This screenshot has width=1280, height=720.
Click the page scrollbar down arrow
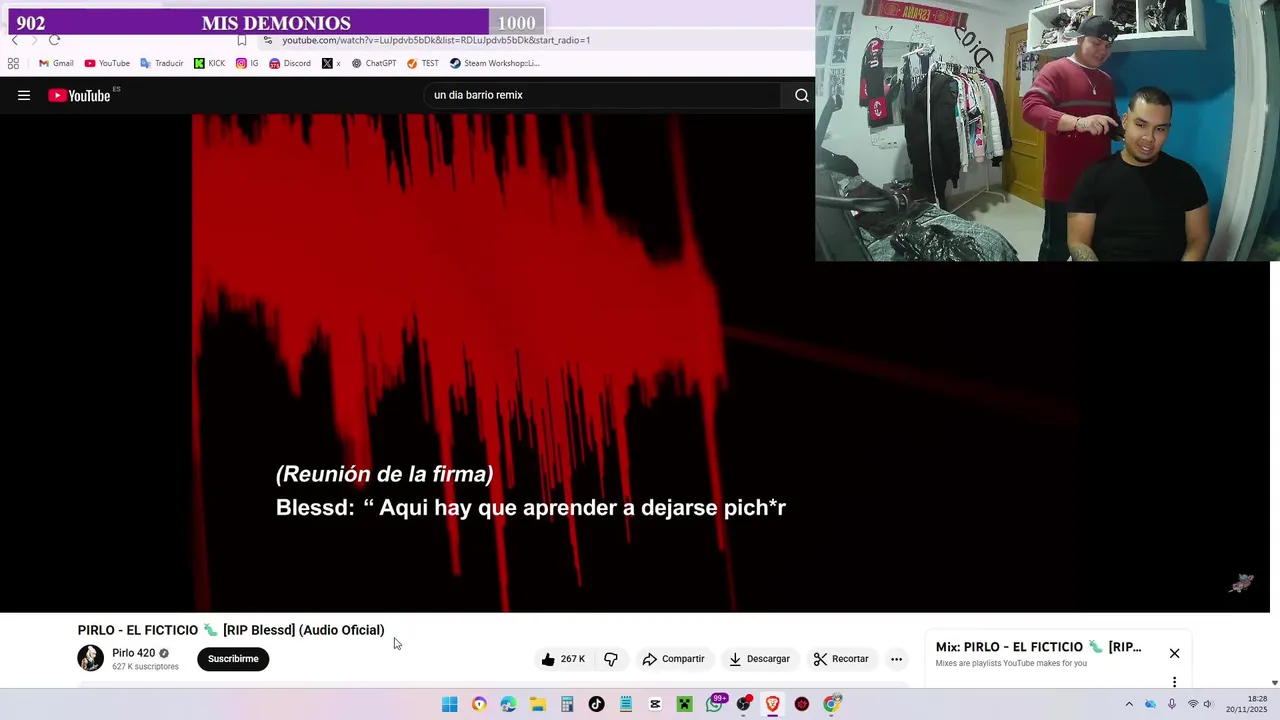pyautogui.click(x=1274, y=683)
